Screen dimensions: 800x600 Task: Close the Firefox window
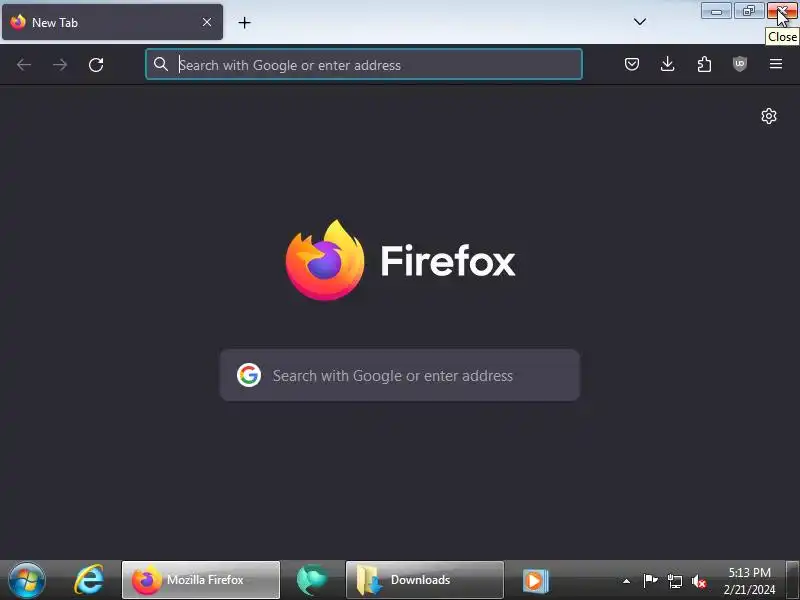point(782,11)
